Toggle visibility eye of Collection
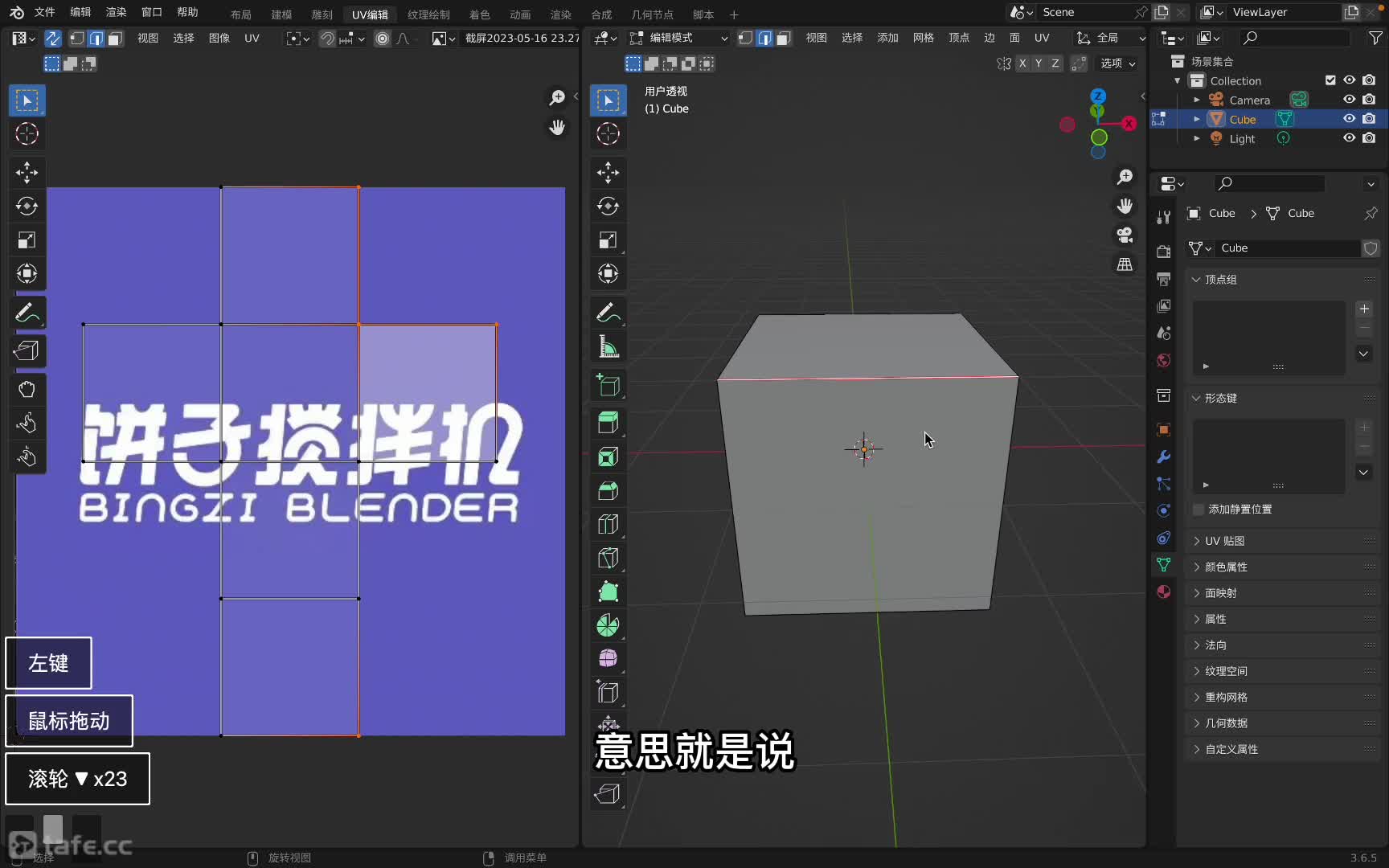 (x=1350, y=80)
